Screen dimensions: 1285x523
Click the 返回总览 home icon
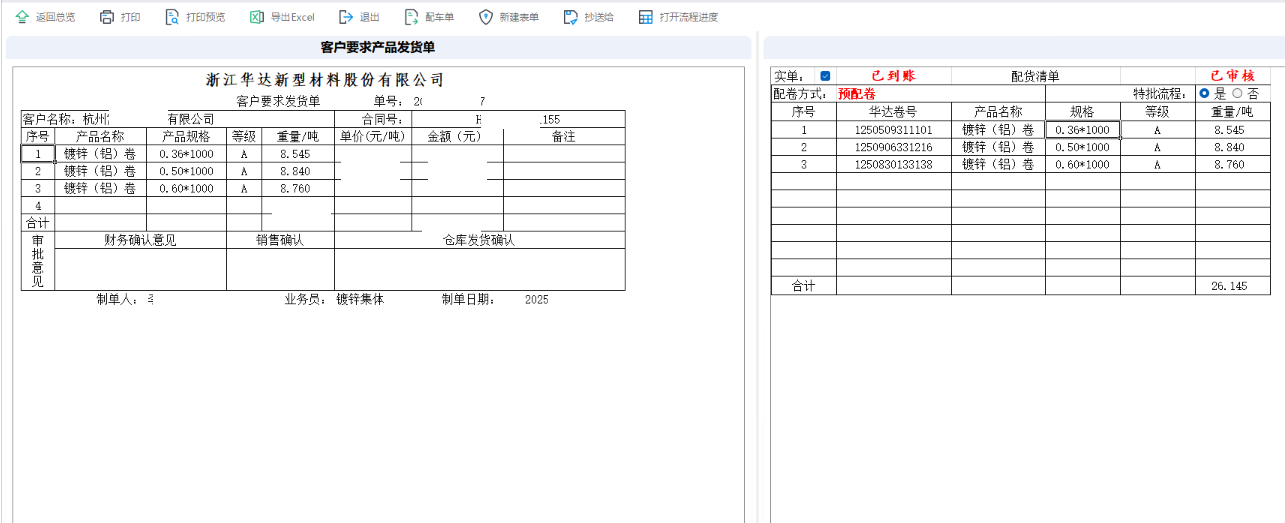tap(22, 17)
